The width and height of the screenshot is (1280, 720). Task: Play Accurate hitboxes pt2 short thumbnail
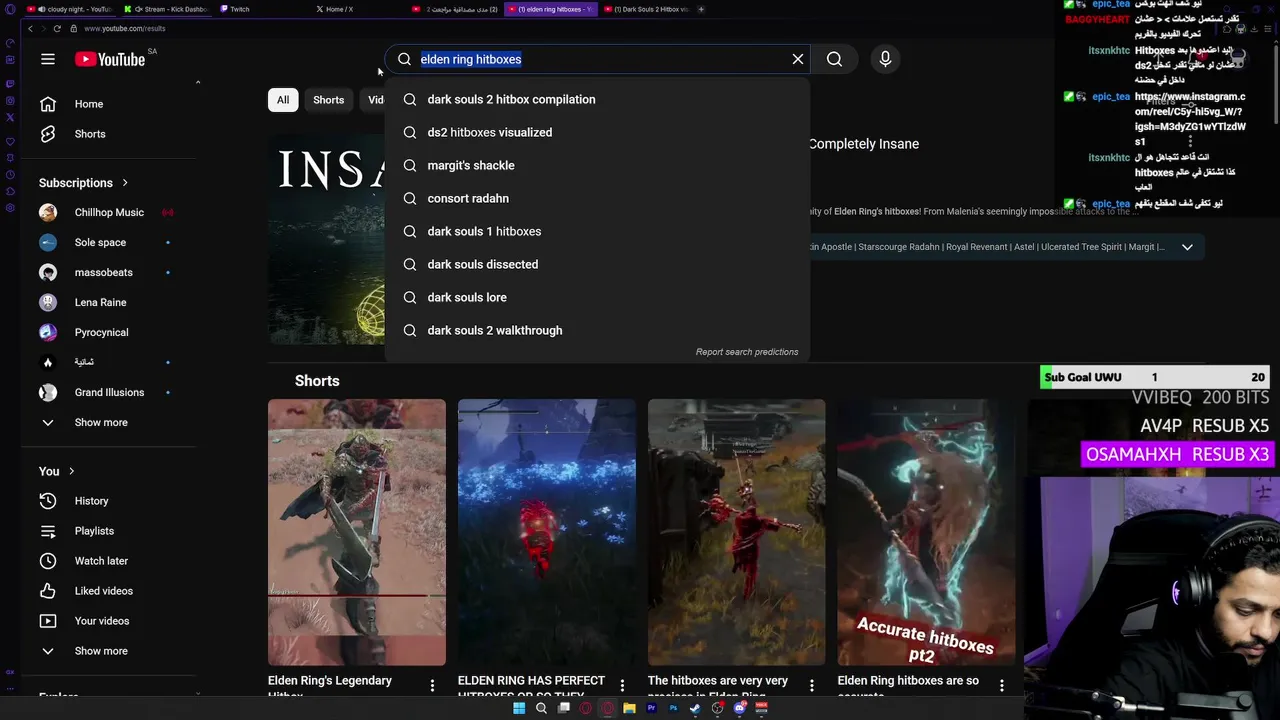(x=927, y=532)
